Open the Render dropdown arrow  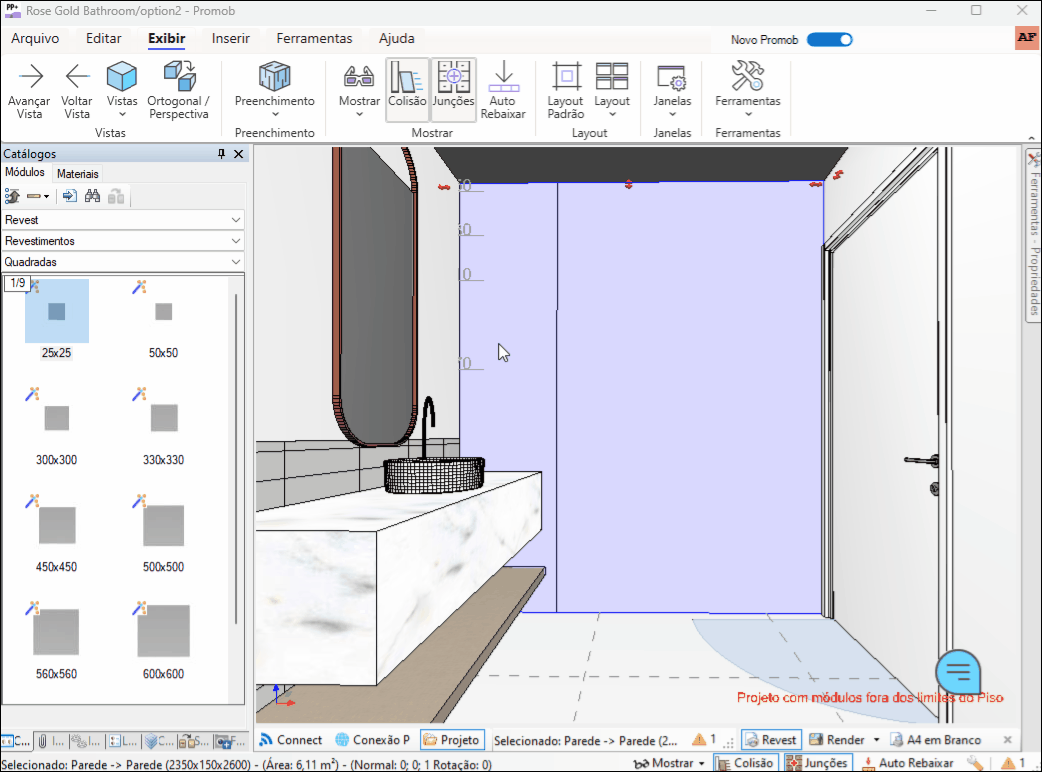point(877,739)
